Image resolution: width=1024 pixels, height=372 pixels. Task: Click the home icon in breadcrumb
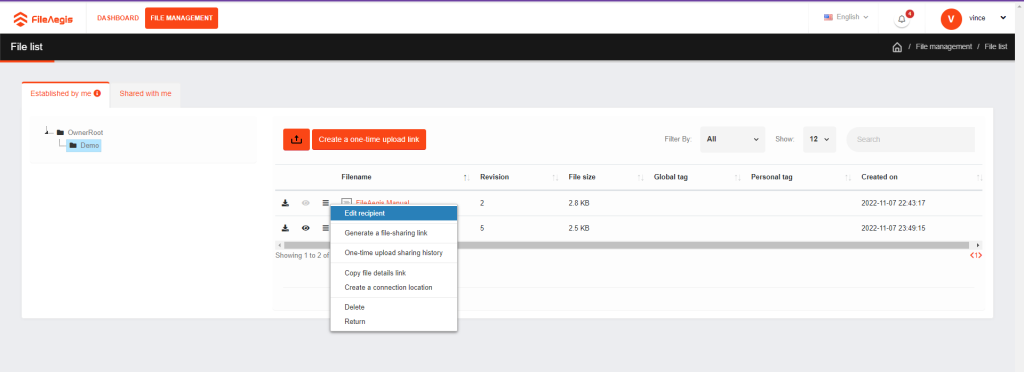tap(897, 47)
